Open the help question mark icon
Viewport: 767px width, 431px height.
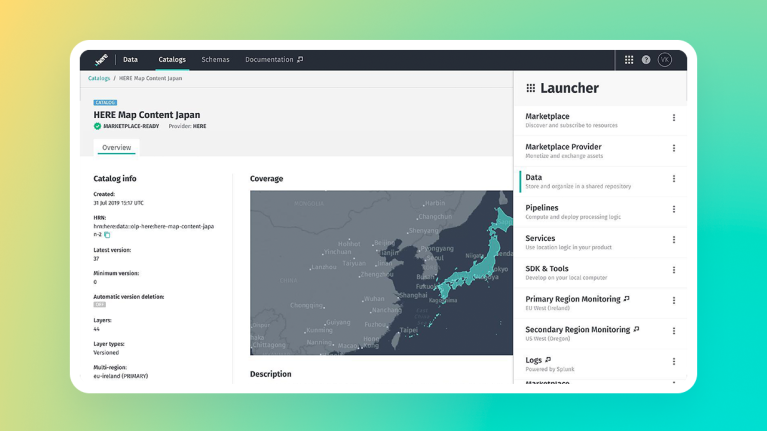pyautogui.click(x=646, y=60)
